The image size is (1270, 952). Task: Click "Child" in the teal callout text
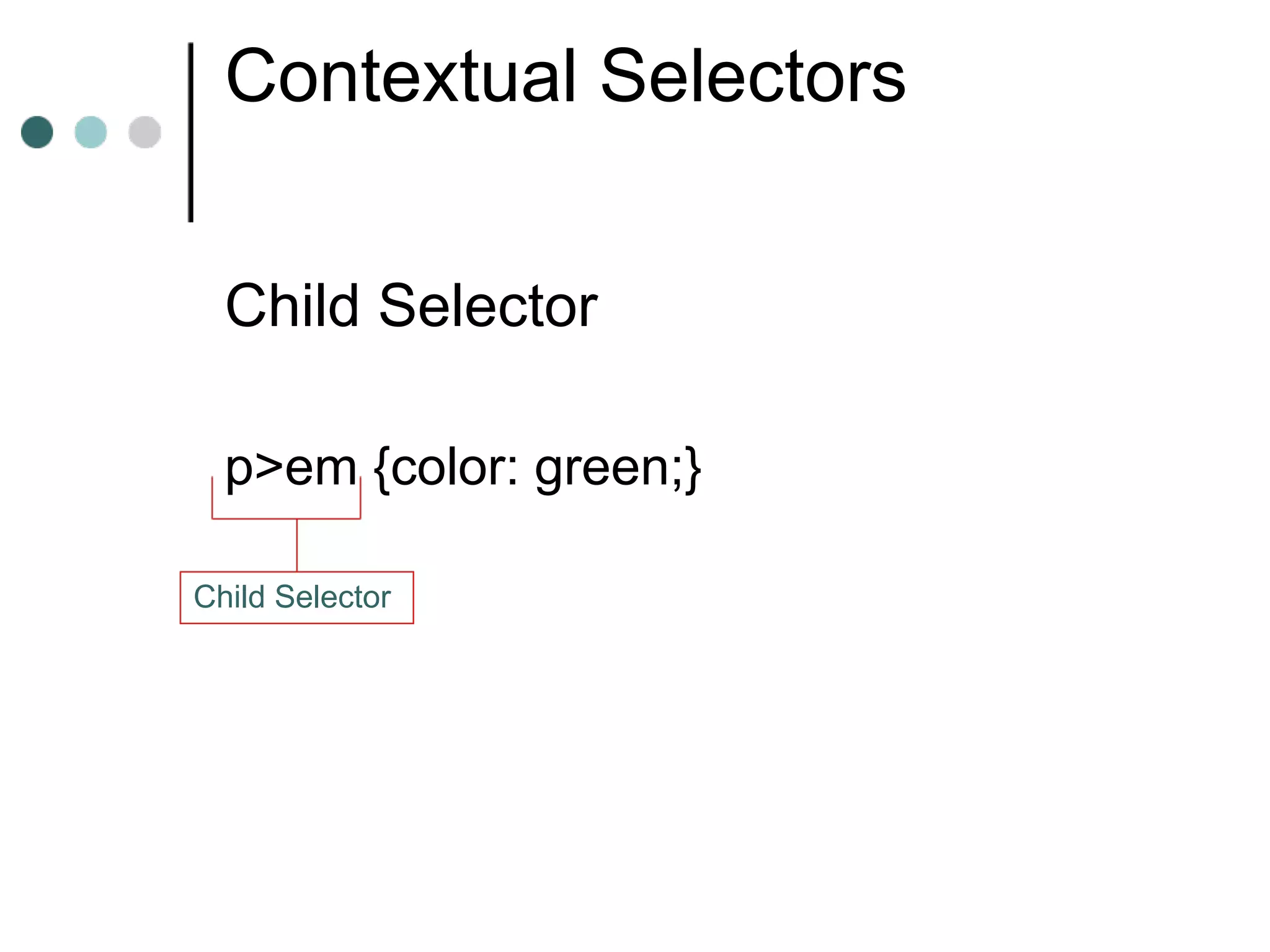[x=229, y=597]
